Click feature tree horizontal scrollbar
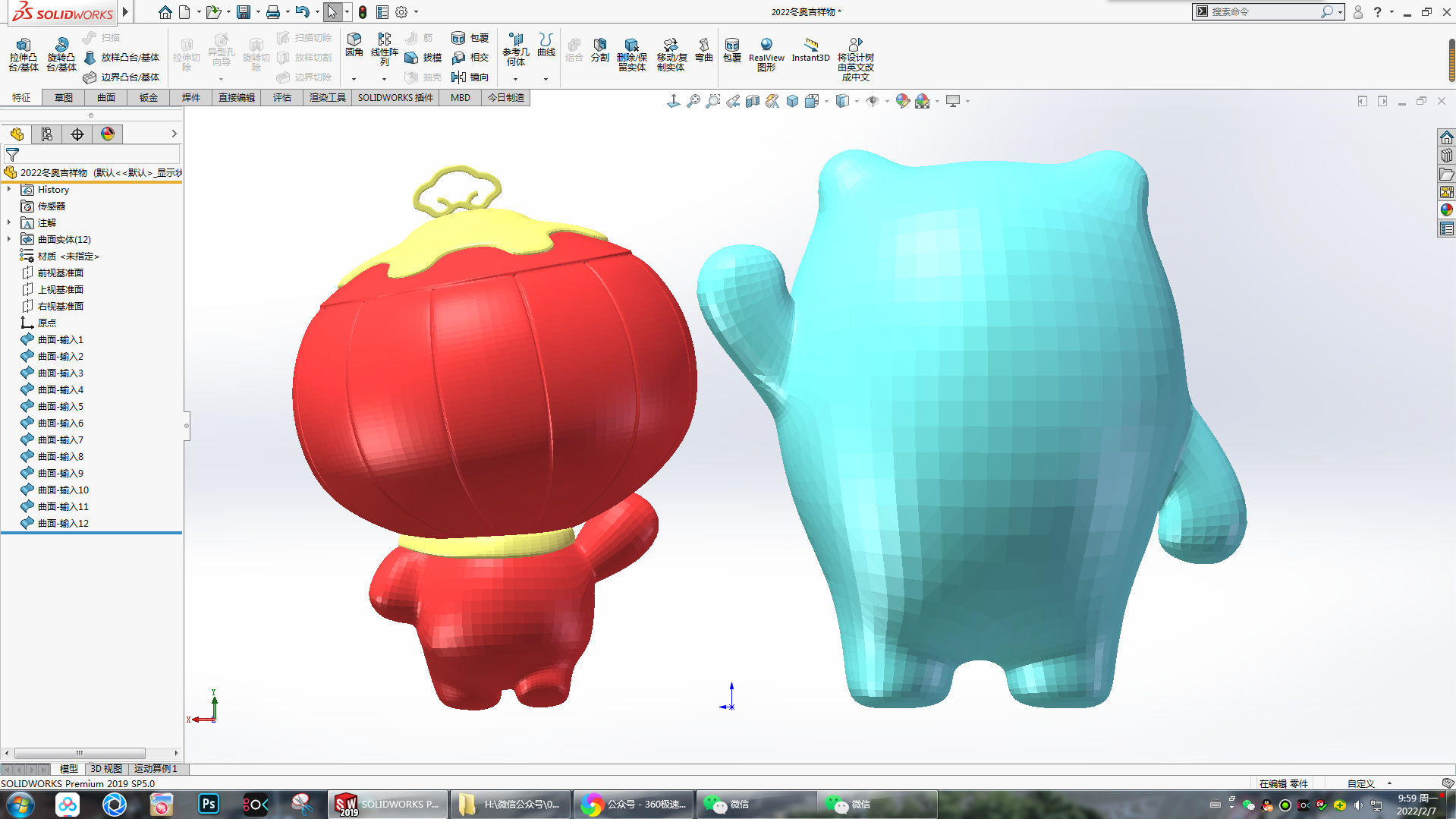The height and width of the screenshot is (819, 1456). 79,753
